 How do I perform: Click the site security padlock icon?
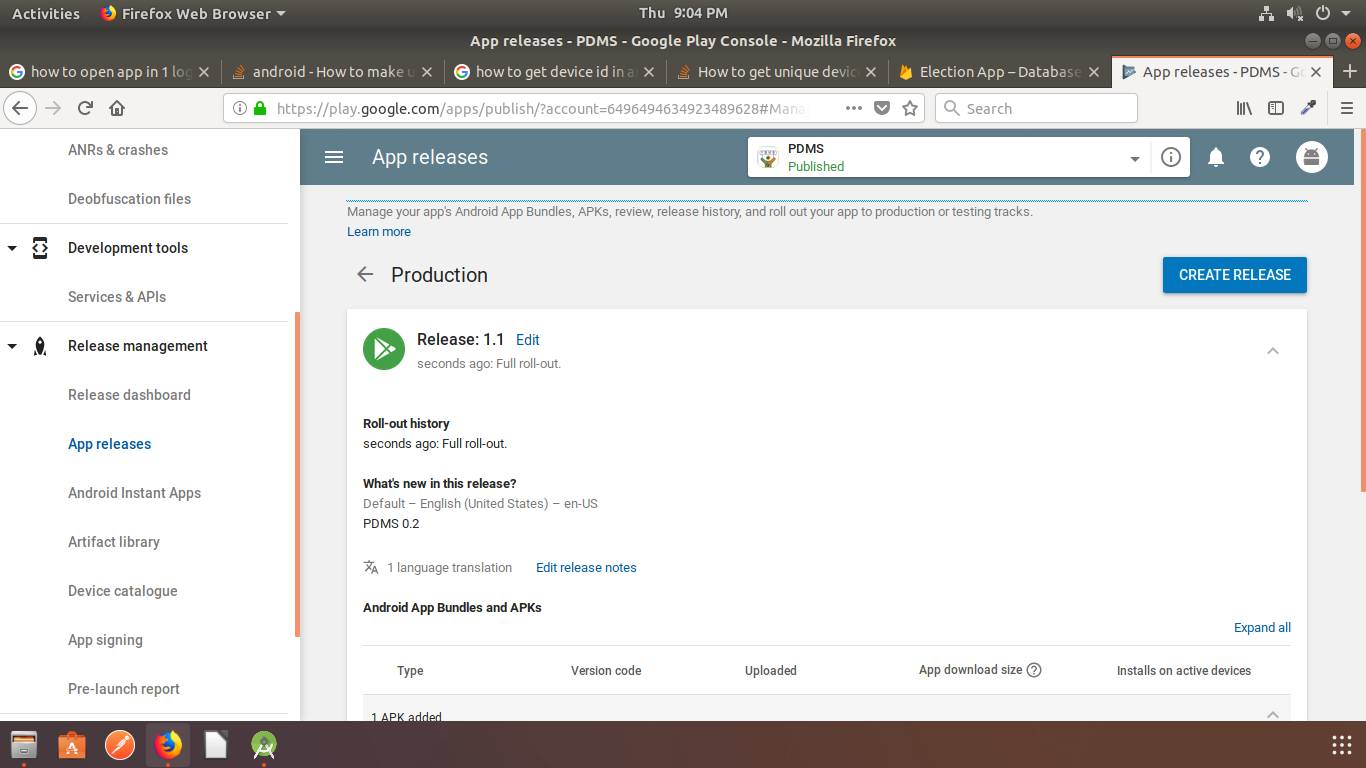260,108
